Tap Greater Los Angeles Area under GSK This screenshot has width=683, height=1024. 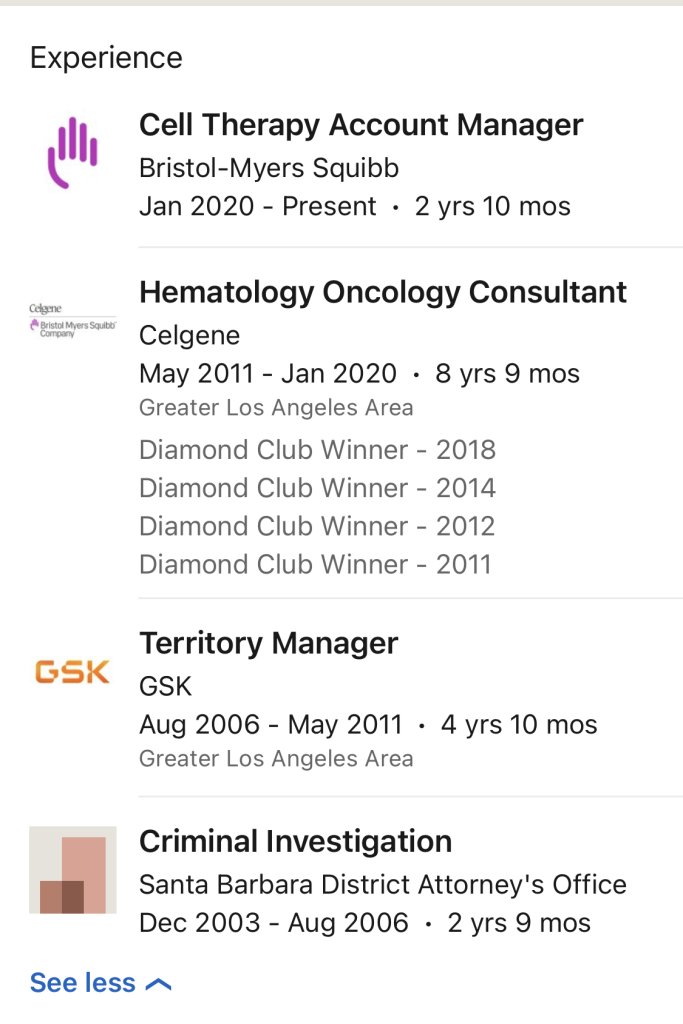pyautogui.click(x=276, y=758)
